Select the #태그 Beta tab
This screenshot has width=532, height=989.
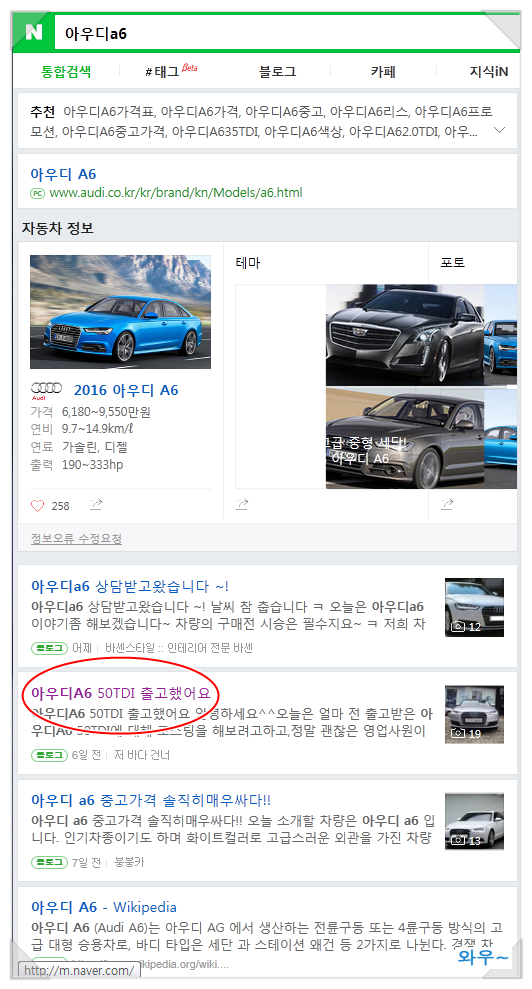170,71
